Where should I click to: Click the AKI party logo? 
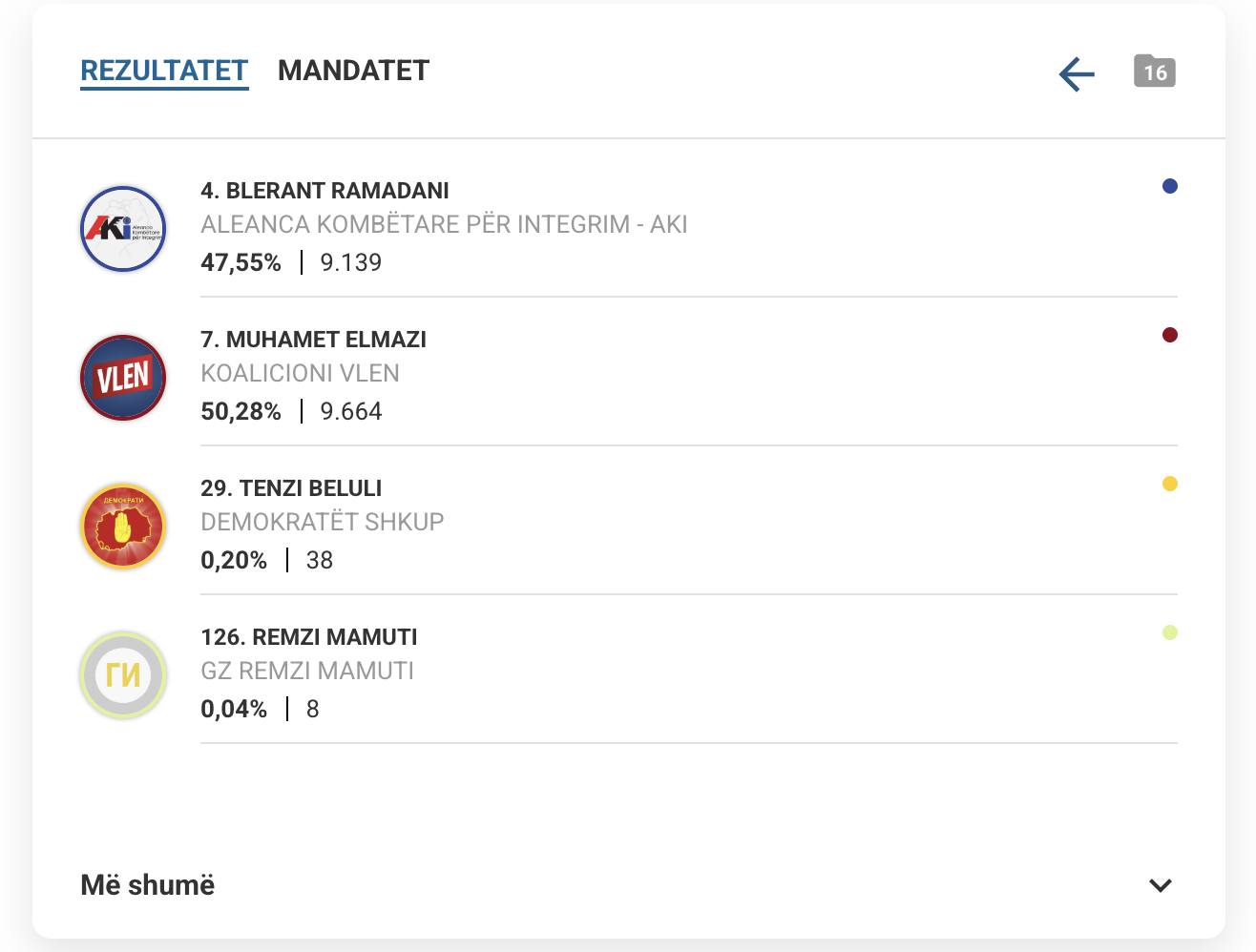(123, 229)
